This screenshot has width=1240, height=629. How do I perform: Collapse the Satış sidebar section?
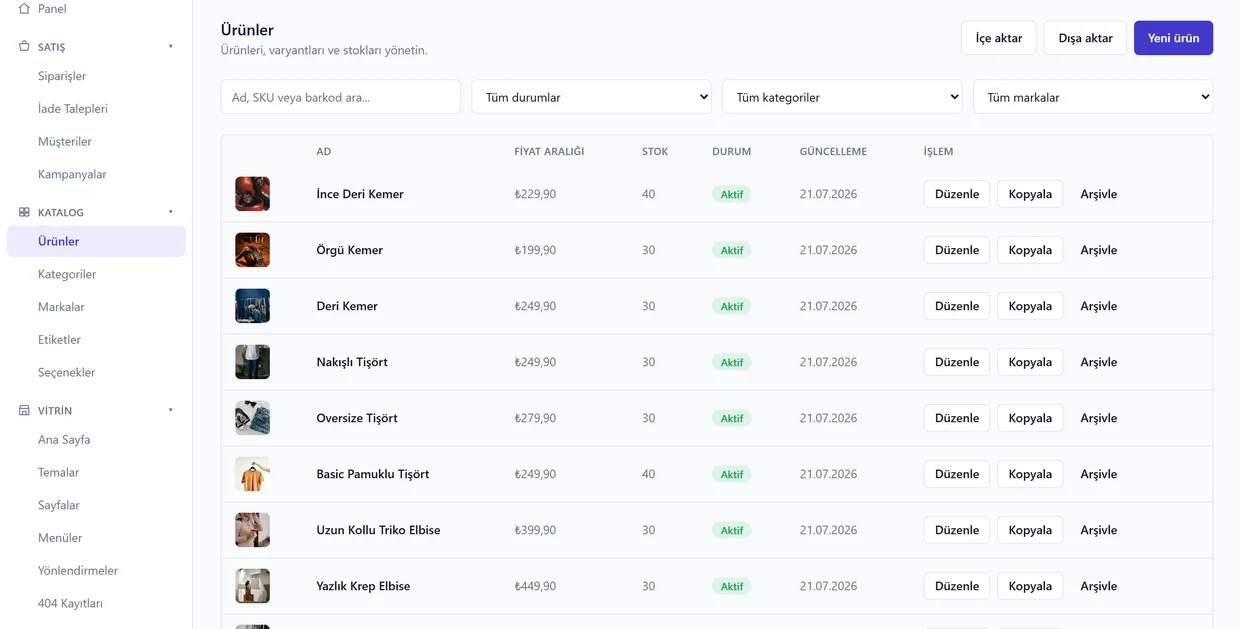[171, 46]
